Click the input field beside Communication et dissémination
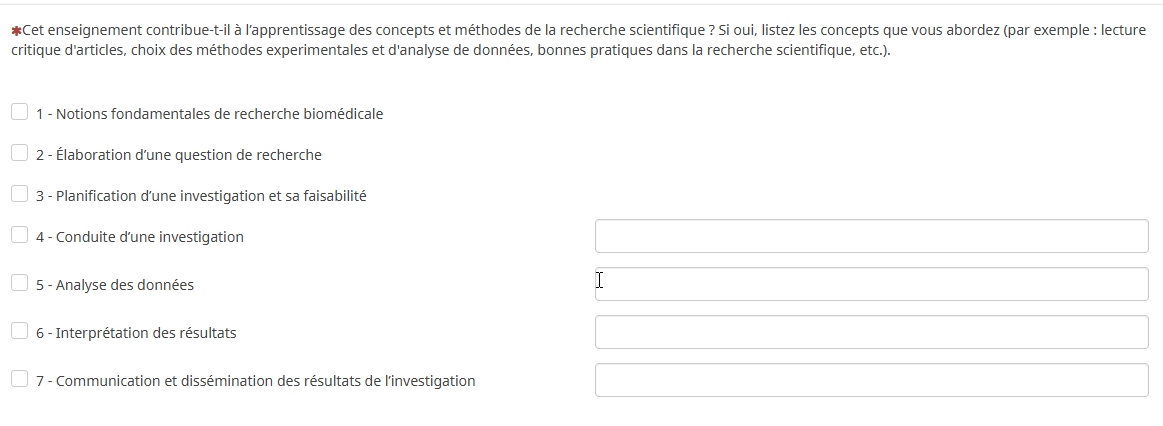 871,380
